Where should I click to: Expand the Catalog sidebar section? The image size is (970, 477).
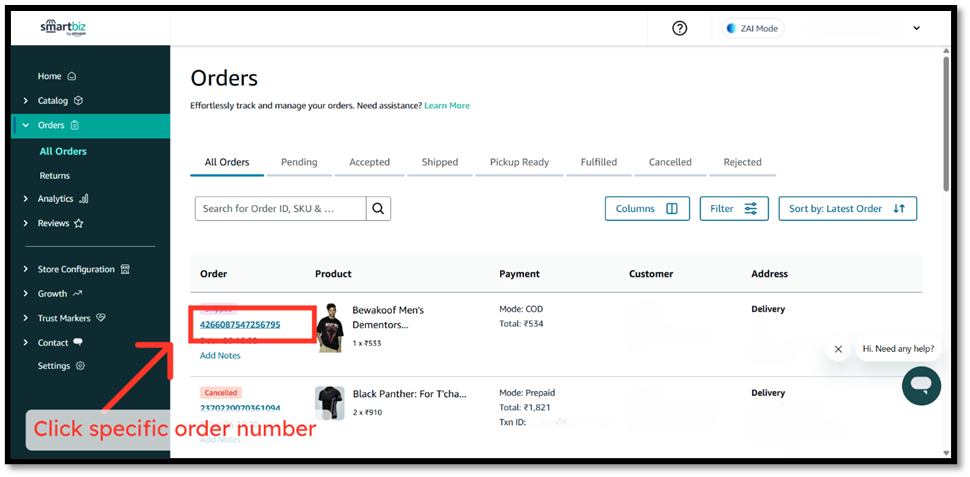[x=53, y=101]
